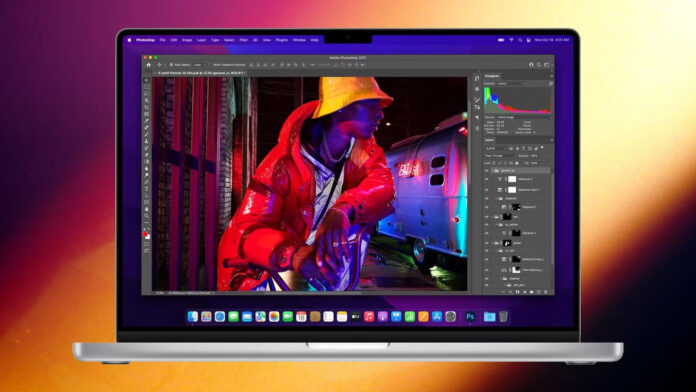Click the delete layer trash icon

point(546,292)
